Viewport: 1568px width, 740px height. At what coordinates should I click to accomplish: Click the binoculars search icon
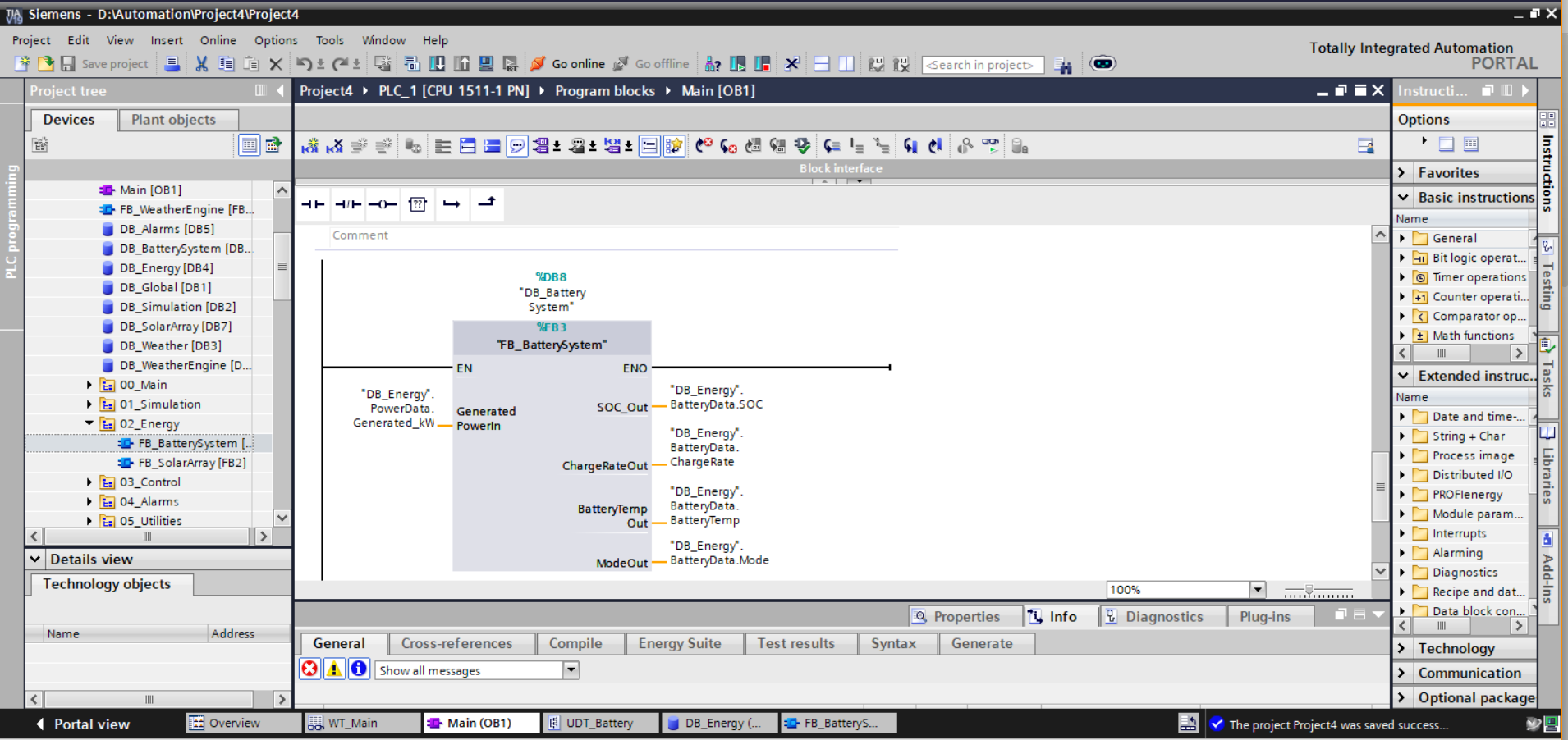pyautogui.click(x=1063, y=65)
